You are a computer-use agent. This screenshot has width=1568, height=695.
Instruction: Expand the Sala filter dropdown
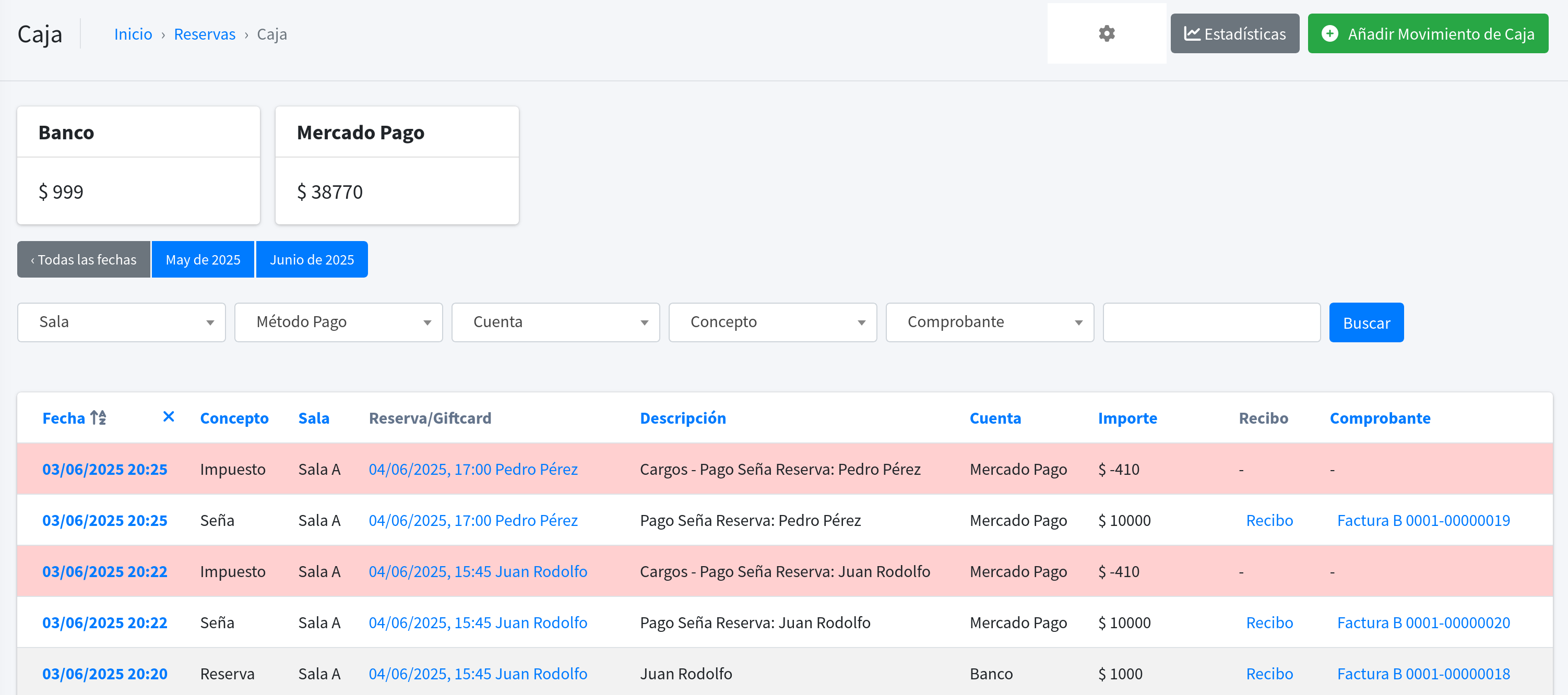(x=121, y=322)
